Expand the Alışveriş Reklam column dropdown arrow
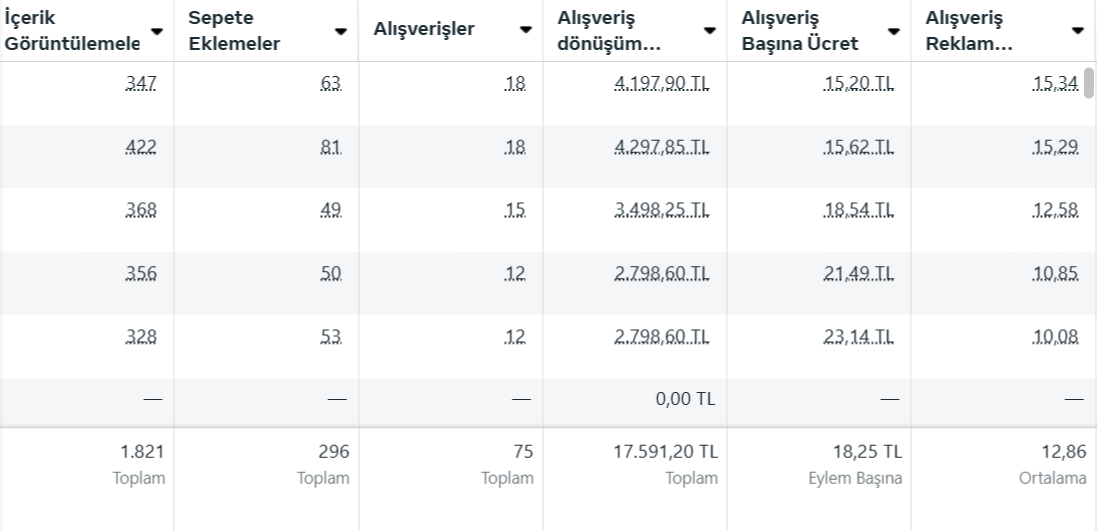 click(x=1077, y=31)
